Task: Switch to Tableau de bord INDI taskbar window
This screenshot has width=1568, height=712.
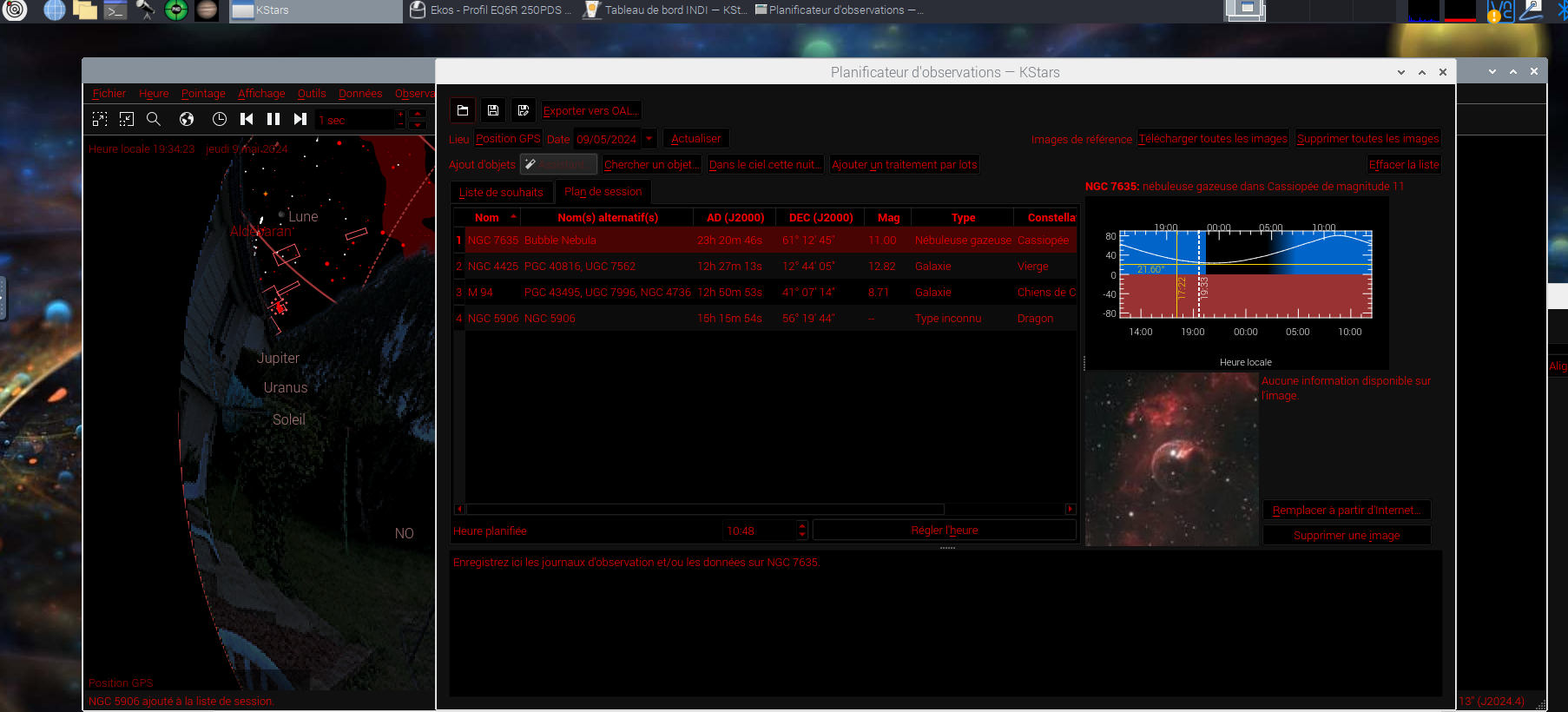Action: (x=665, y=10)
